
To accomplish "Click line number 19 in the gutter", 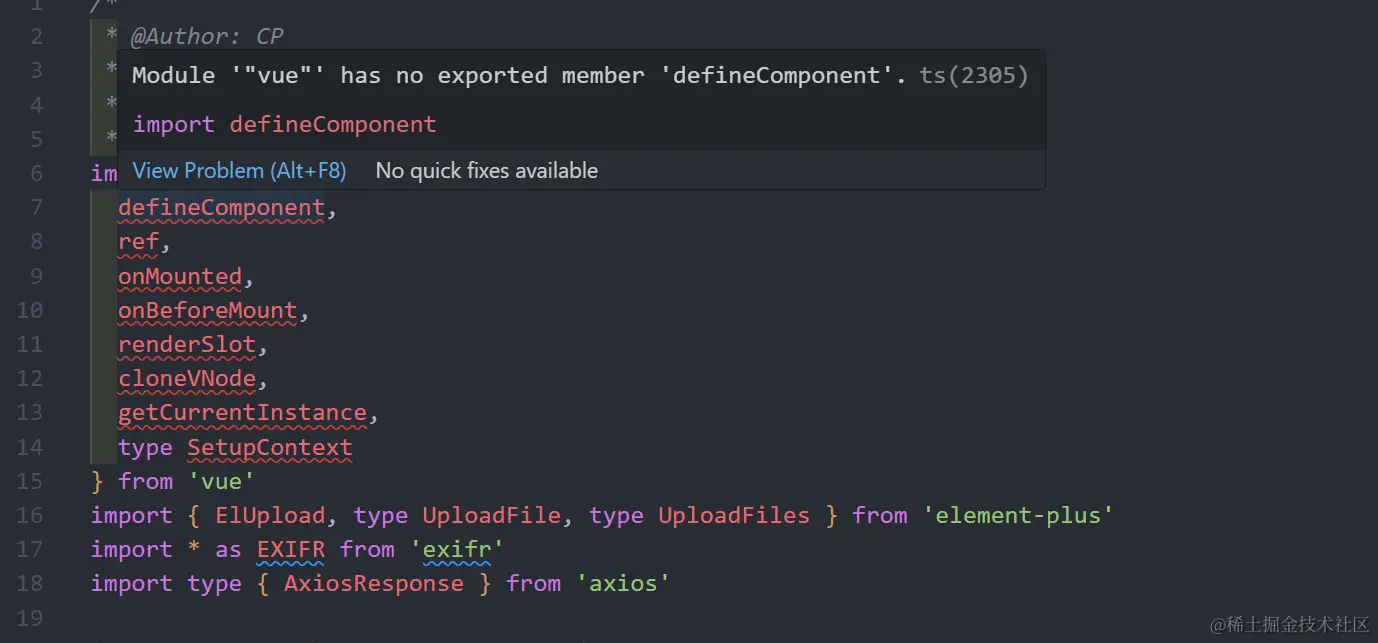I will pos(30,618).
